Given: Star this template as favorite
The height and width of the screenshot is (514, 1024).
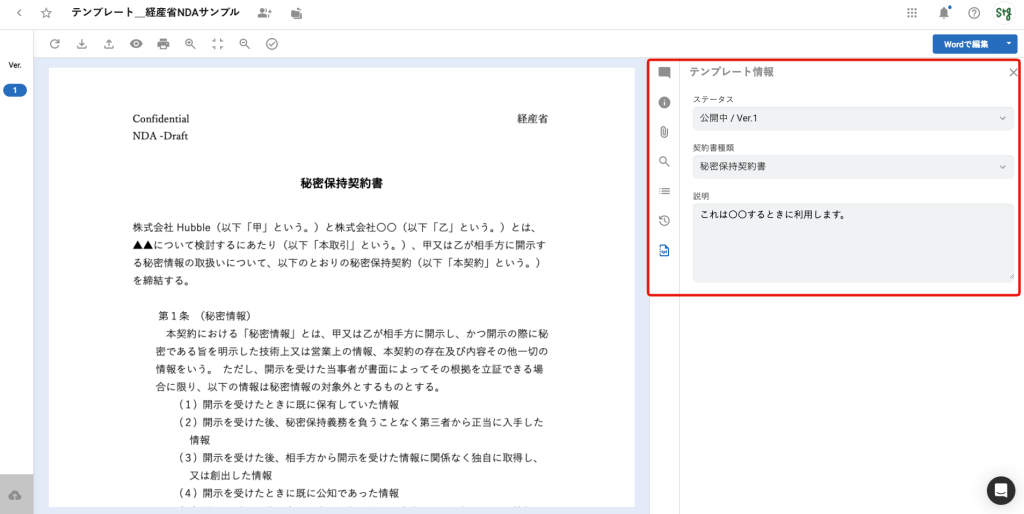Looking at the screenshot, I should point(46,13).
